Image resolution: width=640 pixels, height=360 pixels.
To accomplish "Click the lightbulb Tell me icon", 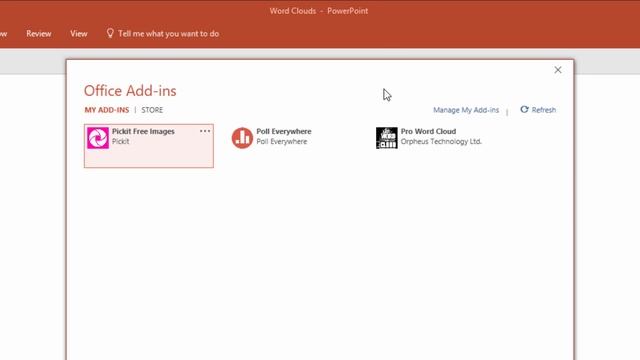I will coord(110,33).
